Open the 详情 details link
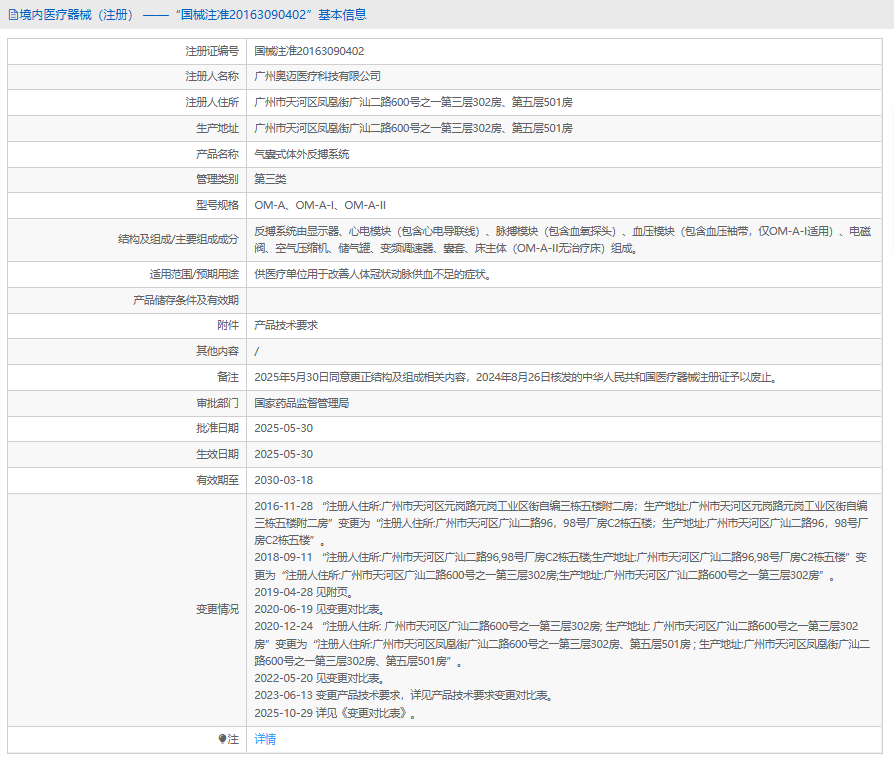This screenshot has height=760, width=894. coord(265,739)
